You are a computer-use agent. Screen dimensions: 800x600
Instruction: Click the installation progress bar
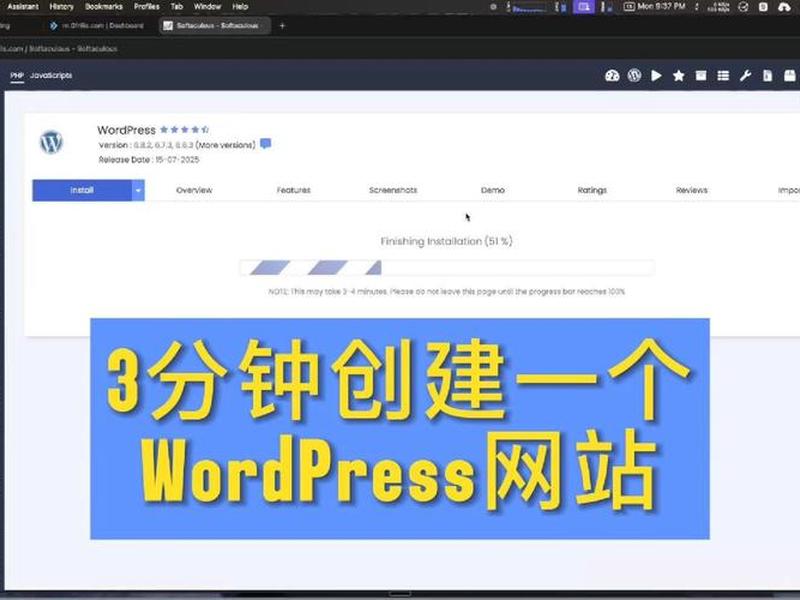click(447, 267)
